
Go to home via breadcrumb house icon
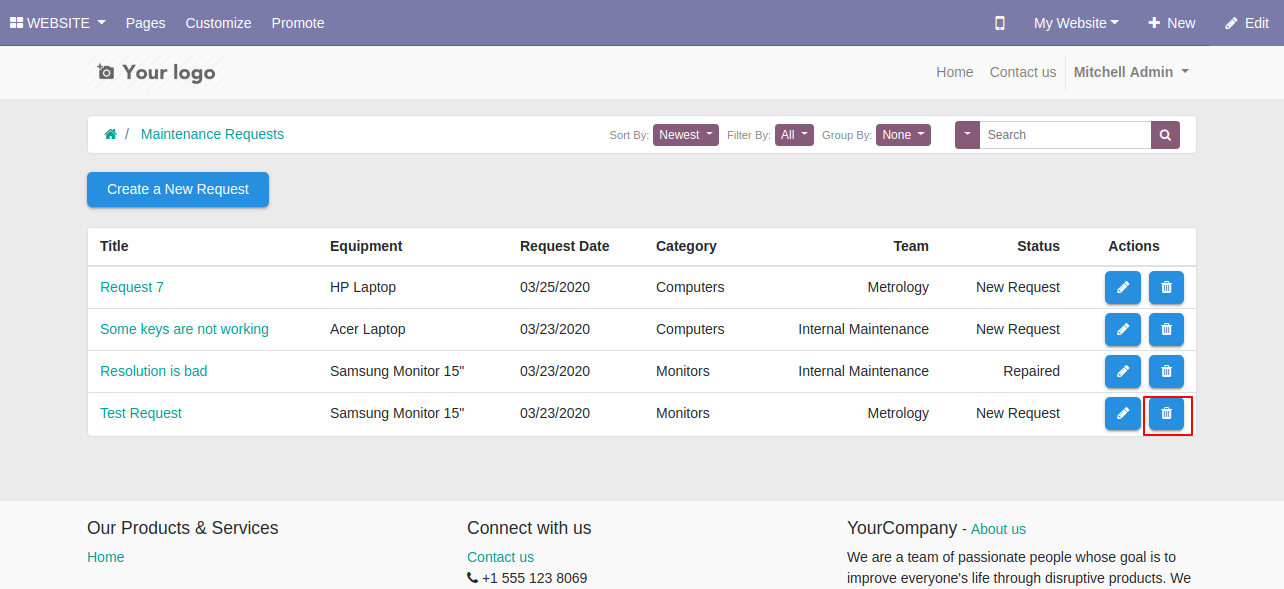(x=110, y=134)
